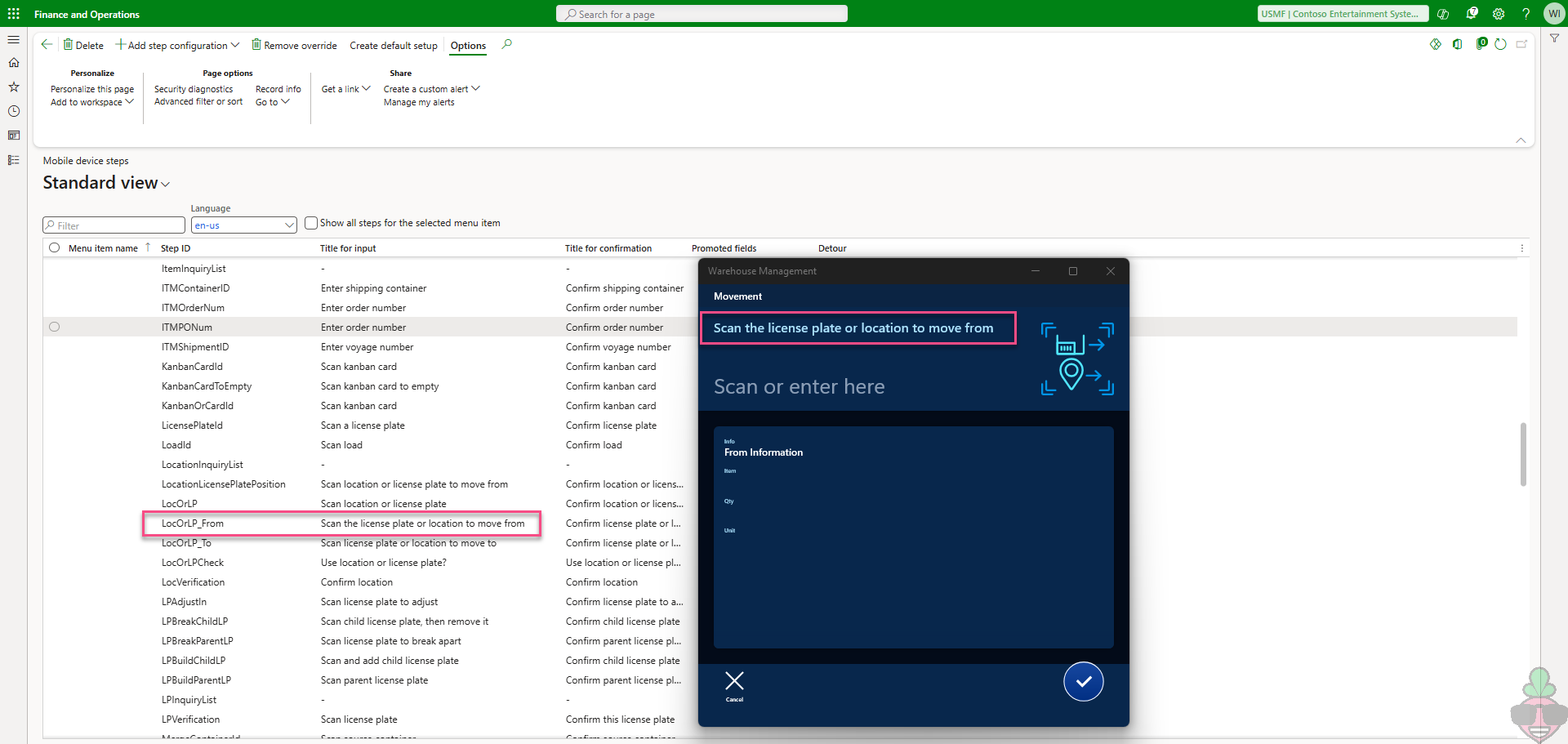Open the app launcher waffle icon
1568x744 pixels.
click(x=14, y=14)
